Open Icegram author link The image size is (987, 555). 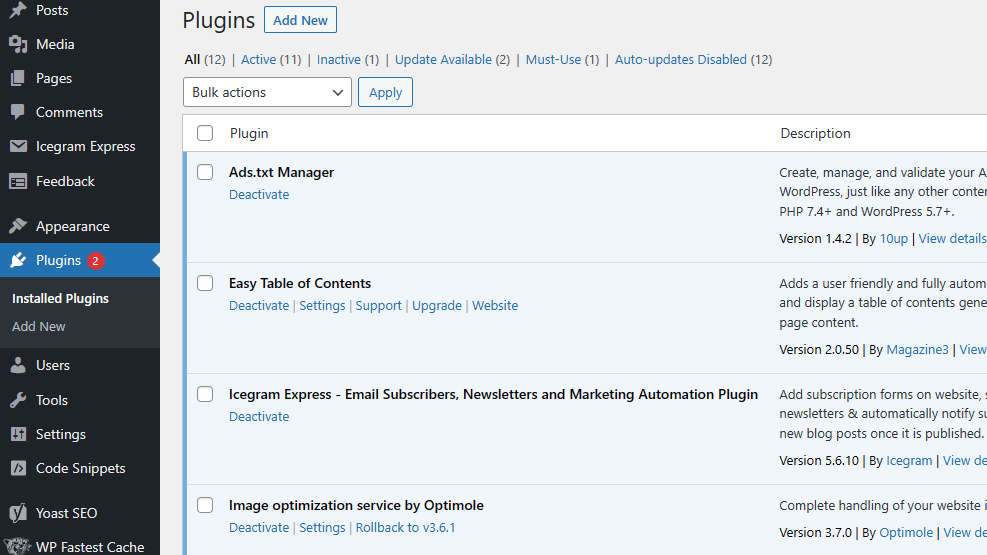909,461
